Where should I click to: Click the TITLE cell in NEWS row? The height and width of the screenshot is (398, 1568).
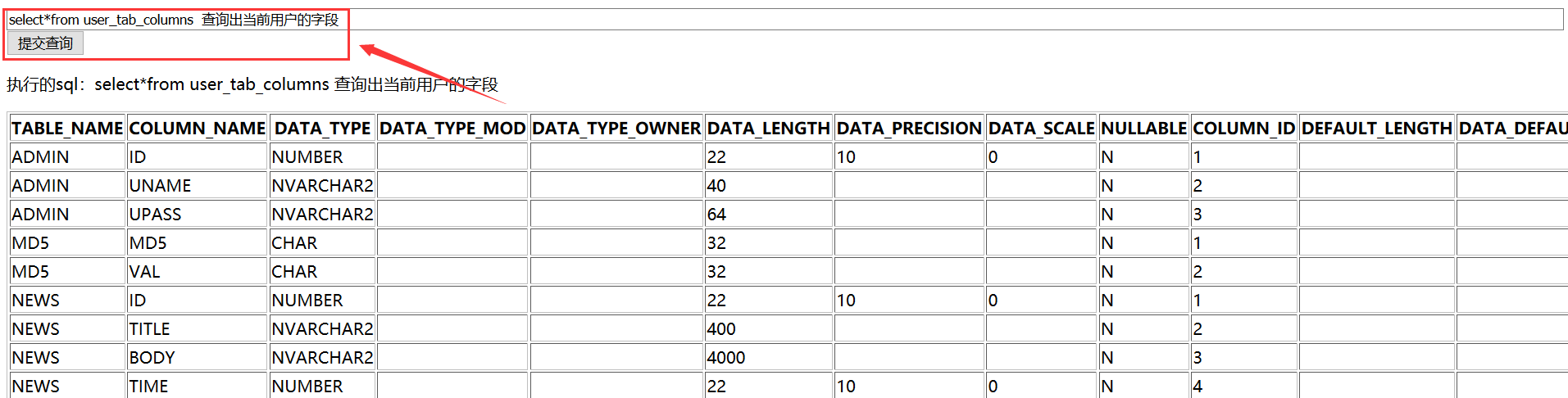(198, 329)
